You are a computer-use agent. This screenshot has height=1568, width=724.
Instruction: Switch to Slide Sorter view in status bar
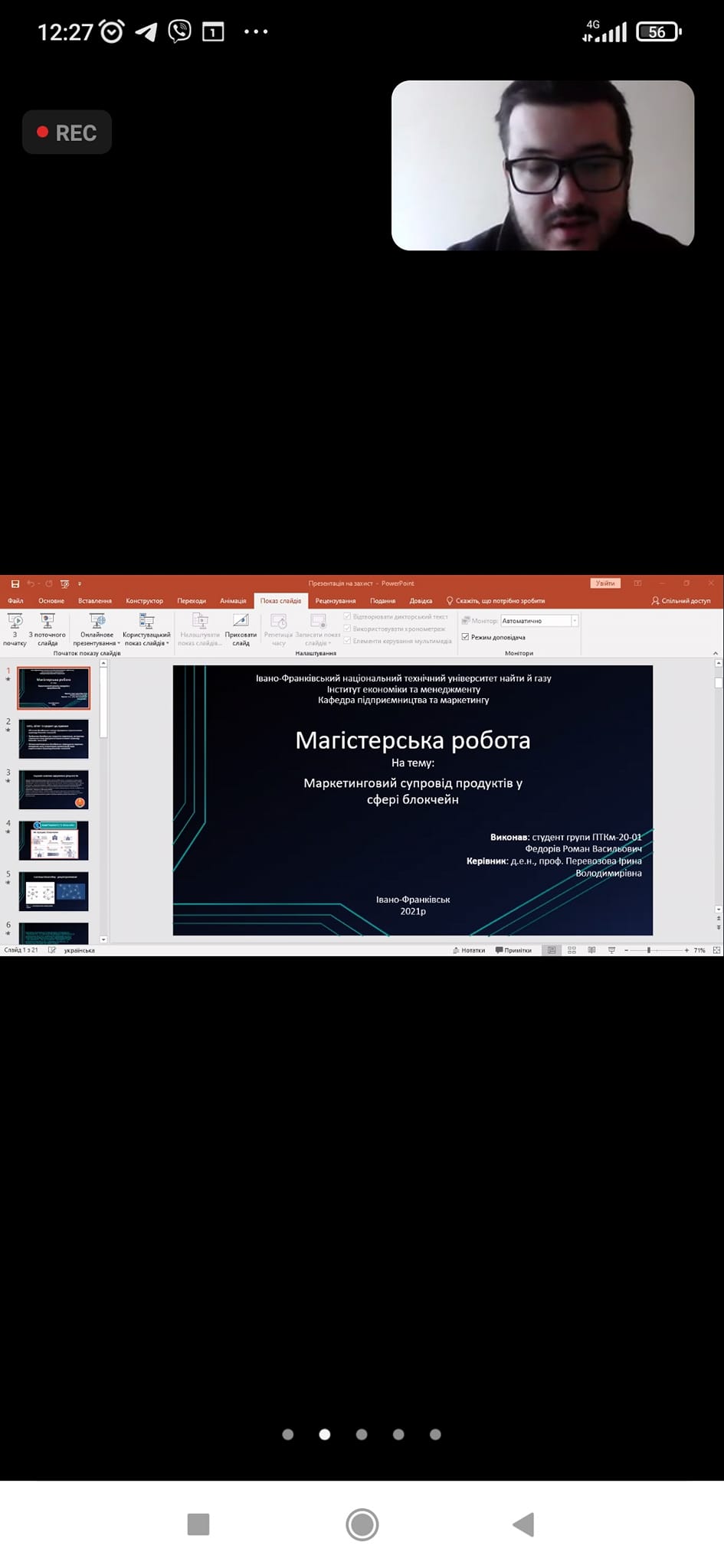[x=572, y=950]
